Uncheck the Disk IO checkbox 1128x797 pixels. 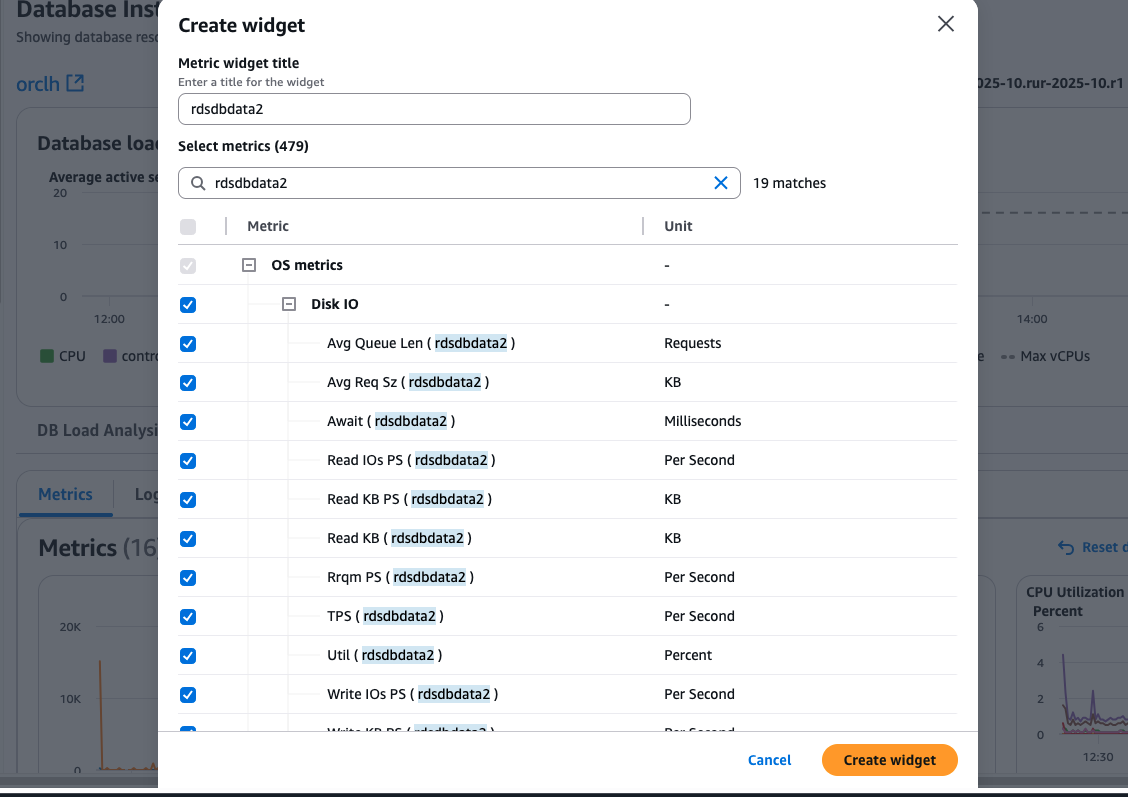click(x=188, y=305)
